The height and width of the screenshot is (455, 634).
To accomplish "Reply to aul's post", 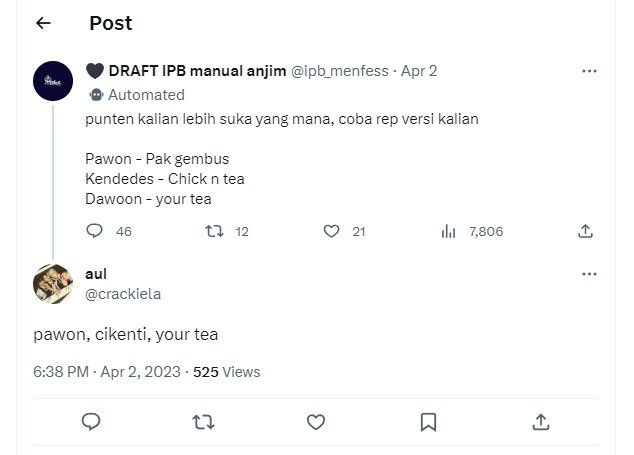I will (x=91, y=422).
